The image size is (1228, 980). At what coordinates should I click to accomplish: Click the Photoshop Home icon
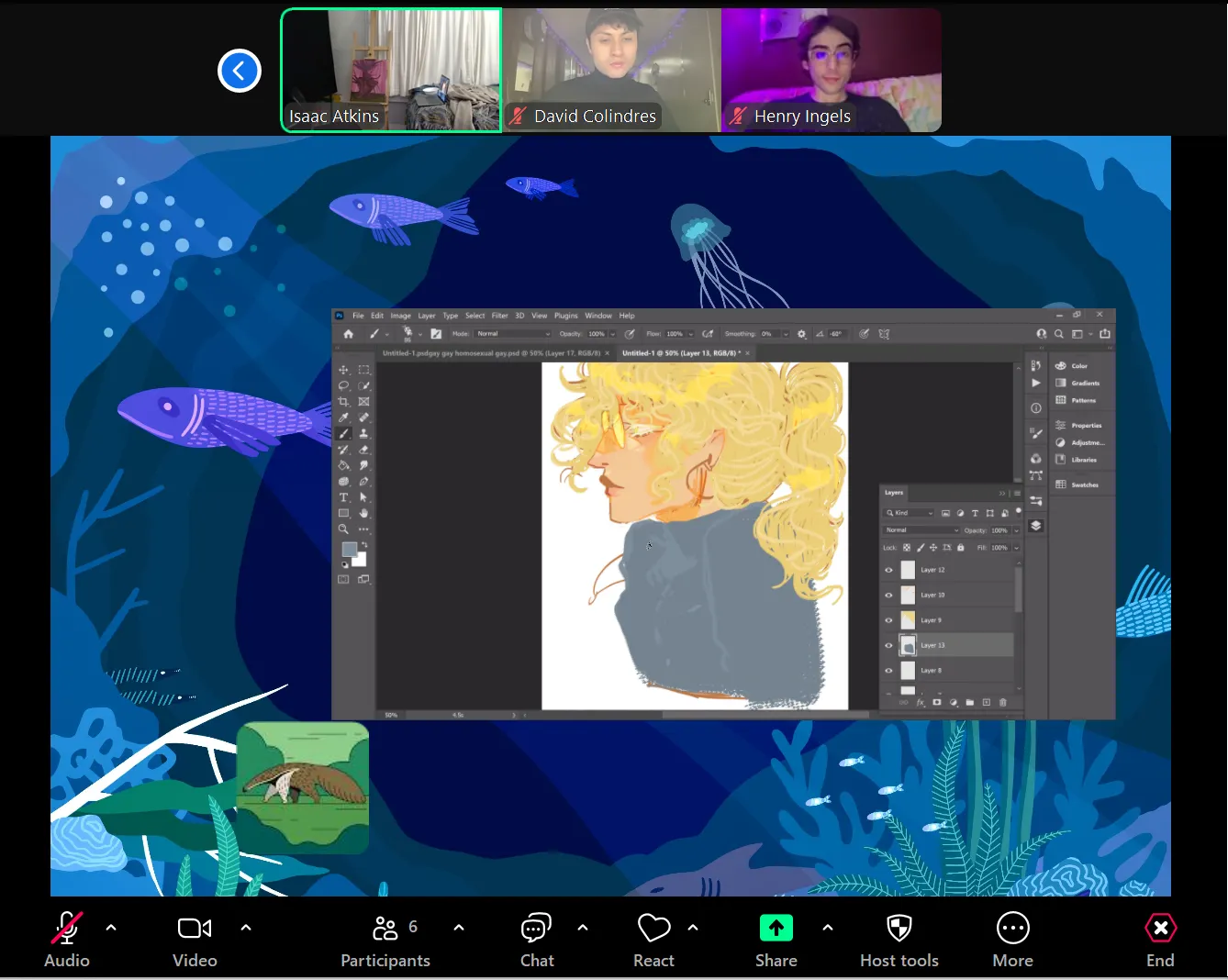coord(349,334)
